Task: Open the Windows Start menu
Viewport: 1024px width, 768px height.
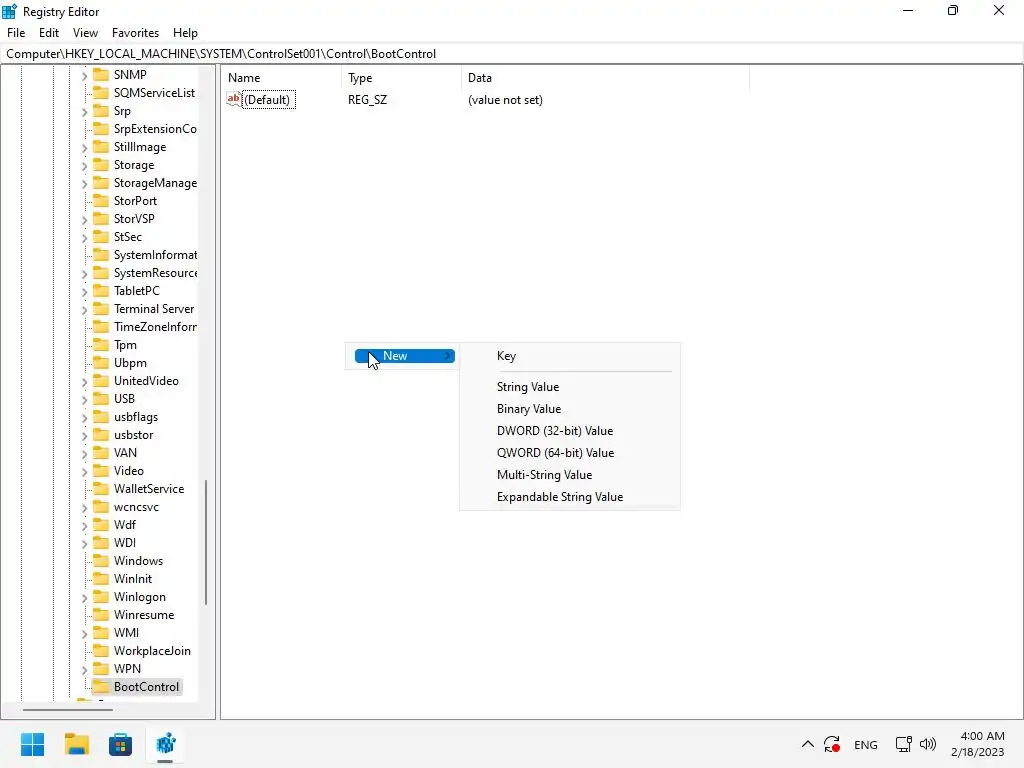Action: click(33, 744)
